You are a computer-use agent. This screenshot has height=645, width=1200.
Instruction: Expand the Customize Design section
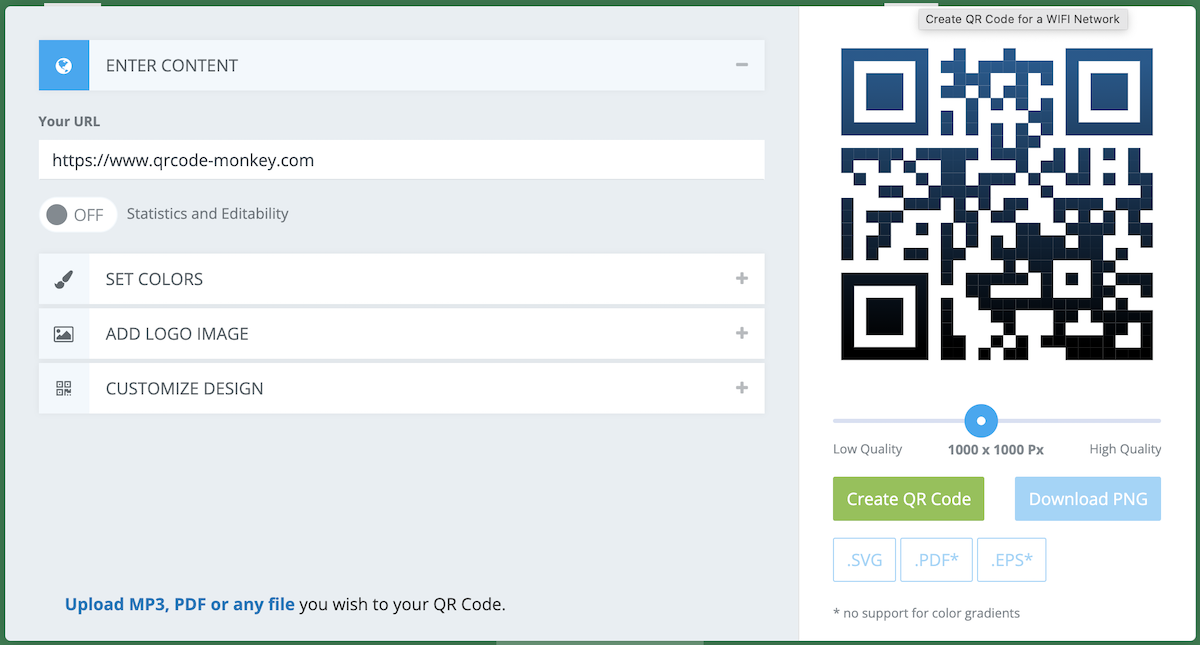[x=742, y=388]
